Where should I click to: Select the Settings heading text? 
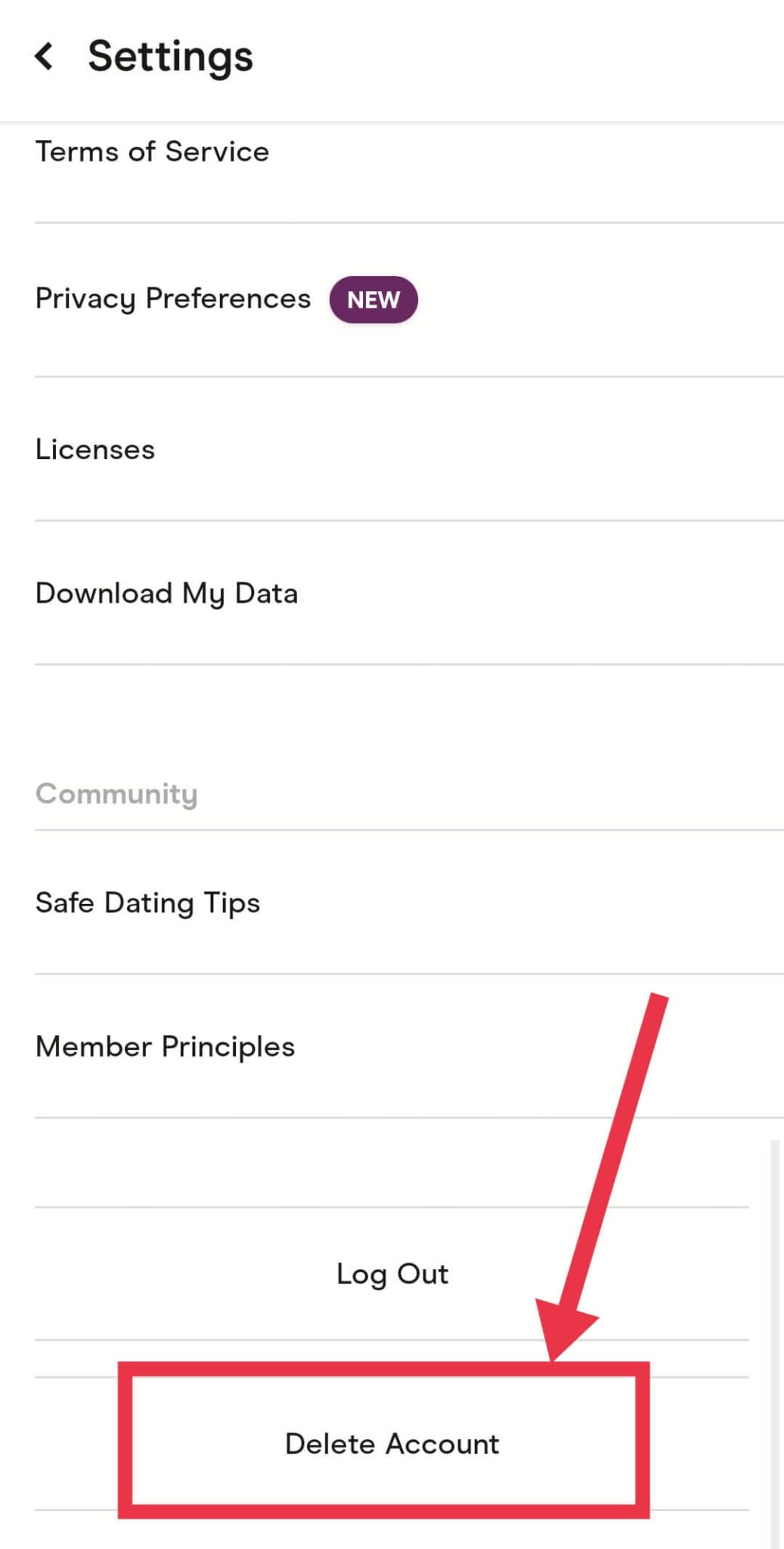pyautogui.click(x=169, y=54)
